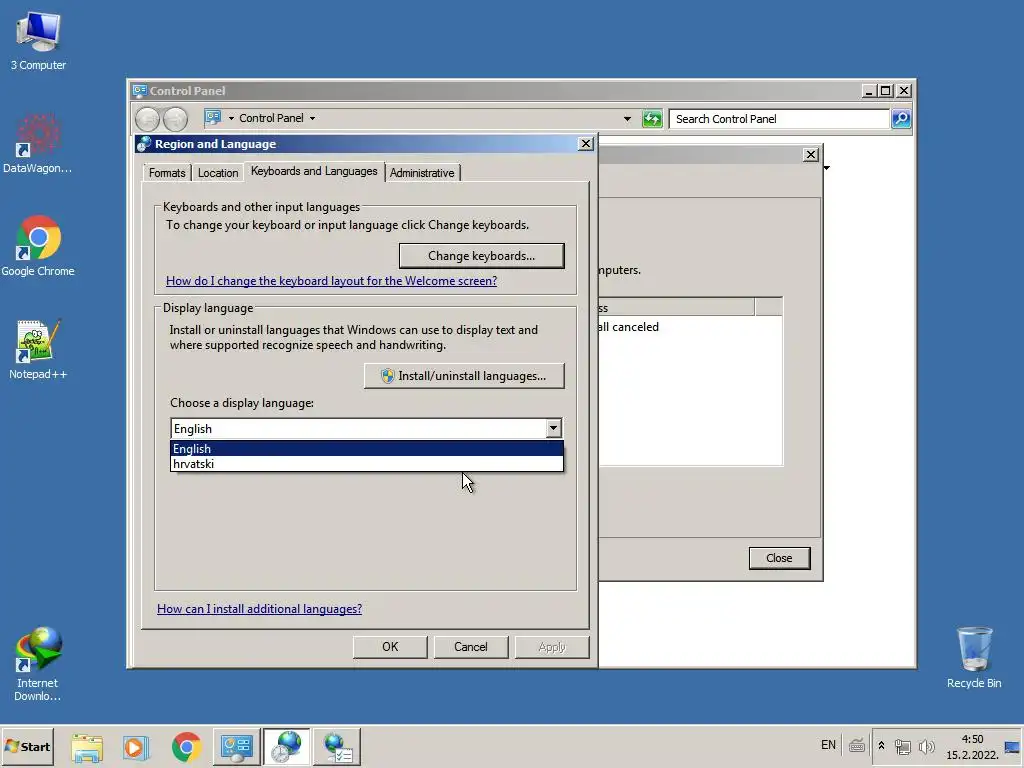1024x768 pixels.
Task: Maximize the Control Panel window
Action: point(886,91)
